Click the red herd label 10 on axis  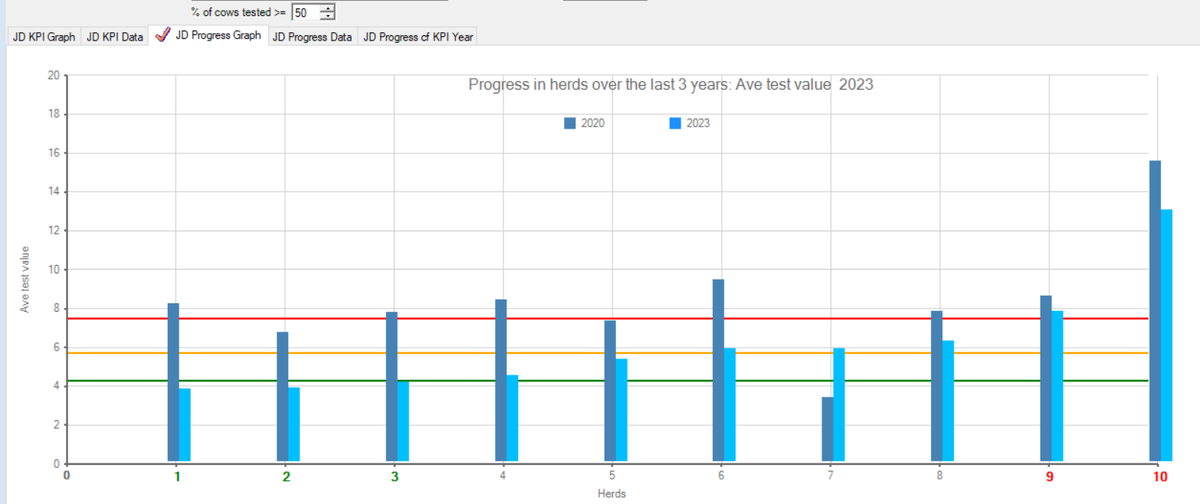(1158, 477)
